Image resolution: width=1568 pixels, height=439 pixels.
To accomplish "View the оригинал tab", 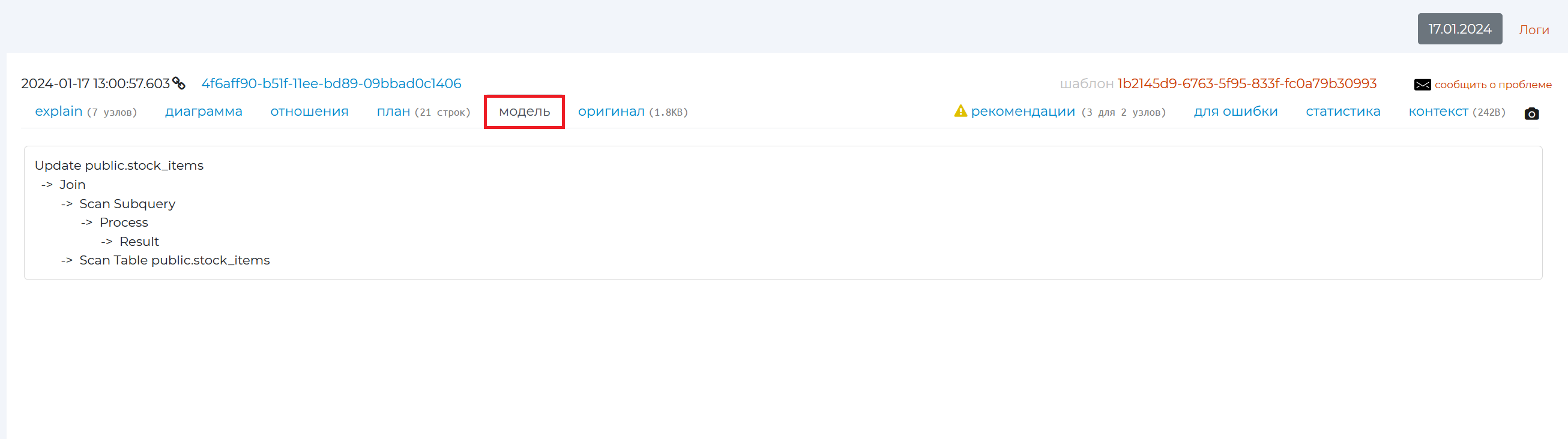I will [x=611, y=112].
